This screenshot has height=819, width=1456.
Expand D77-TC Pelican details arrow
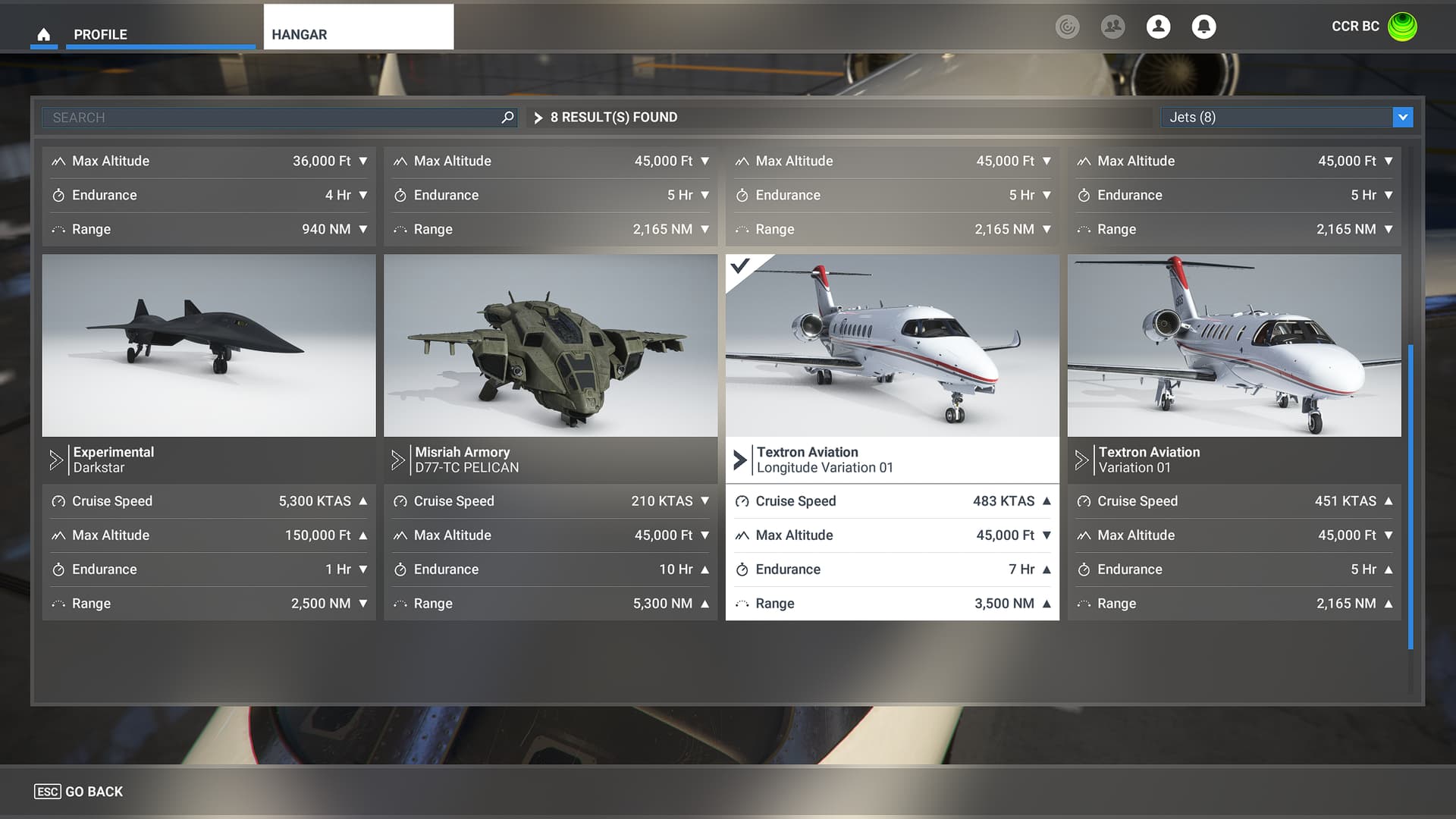click(x=397, y=460)
